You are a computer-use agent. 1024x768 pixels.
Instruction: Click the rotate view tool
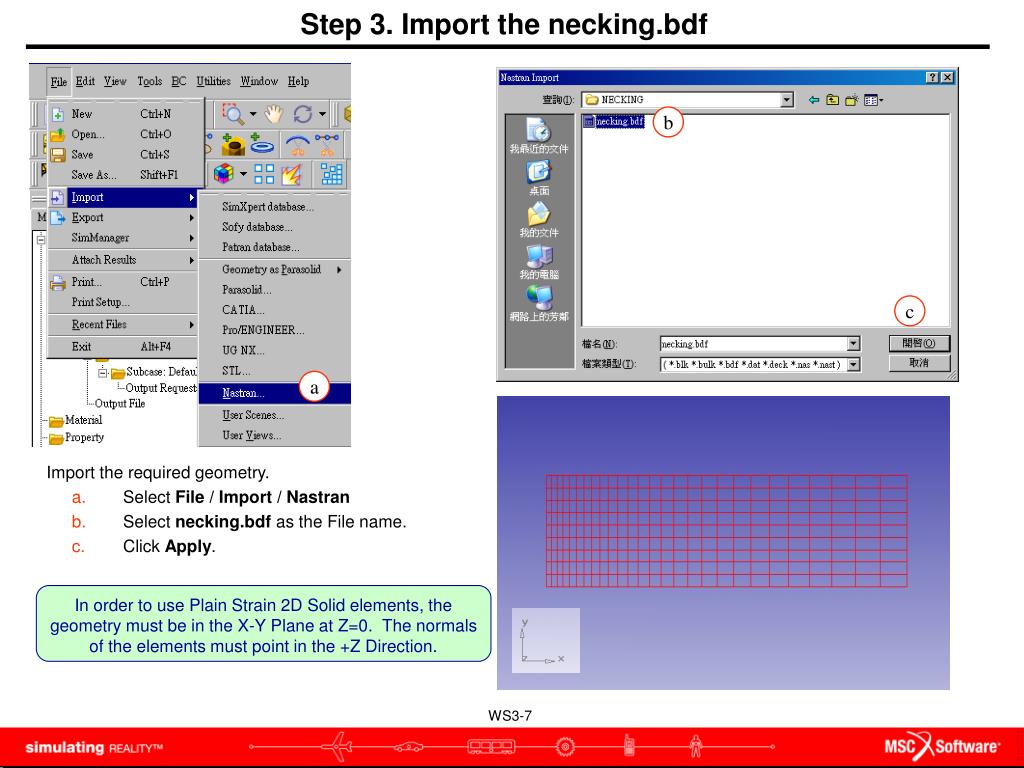tap(302, 114)
